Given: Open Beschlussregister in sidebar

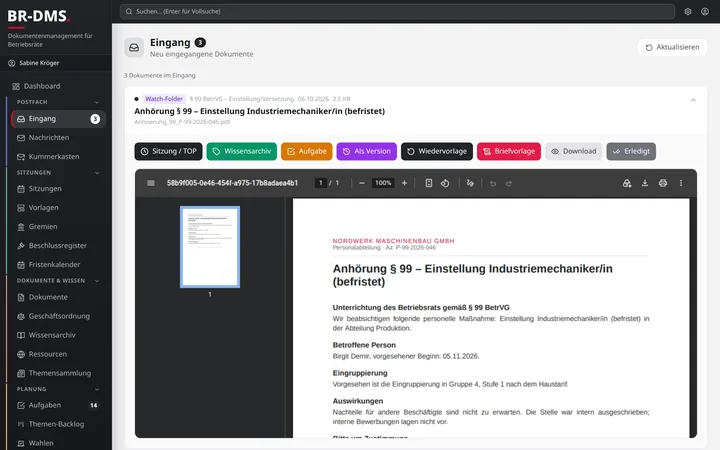Looking at the screenshot, I should 58,246.
